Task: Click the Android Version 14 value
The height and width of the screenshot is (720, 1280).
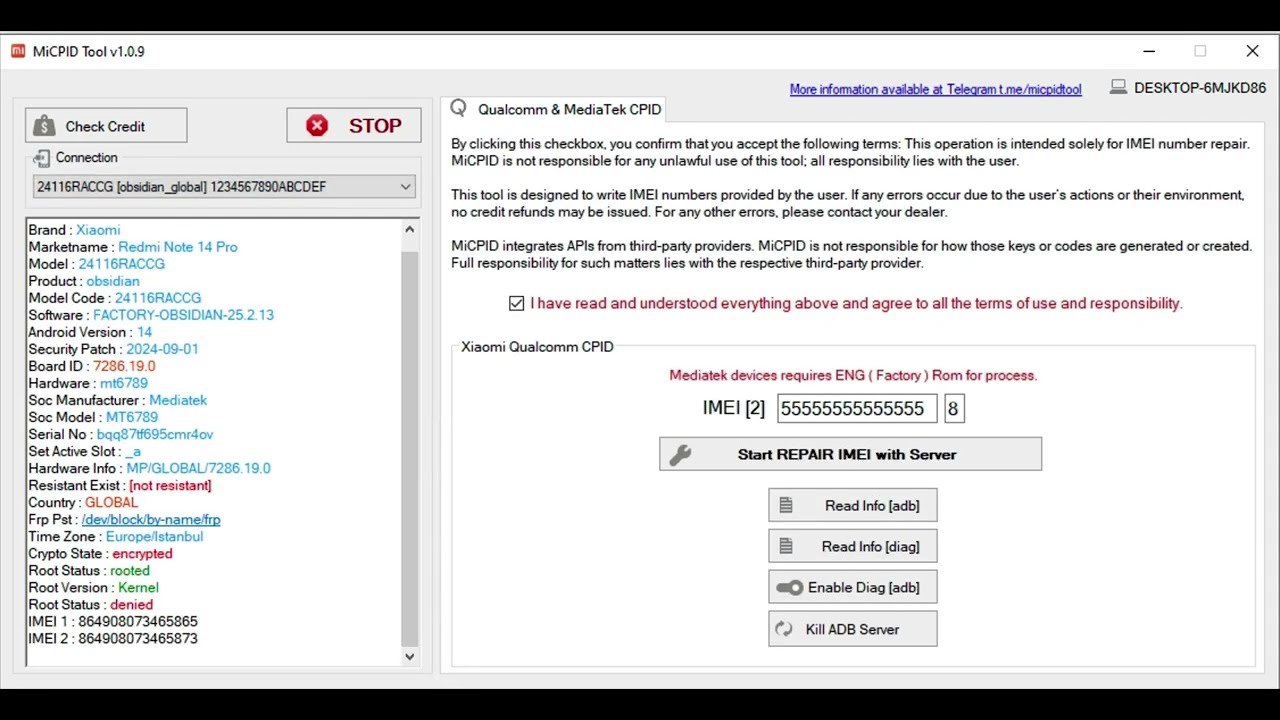Action: (145, 332)
